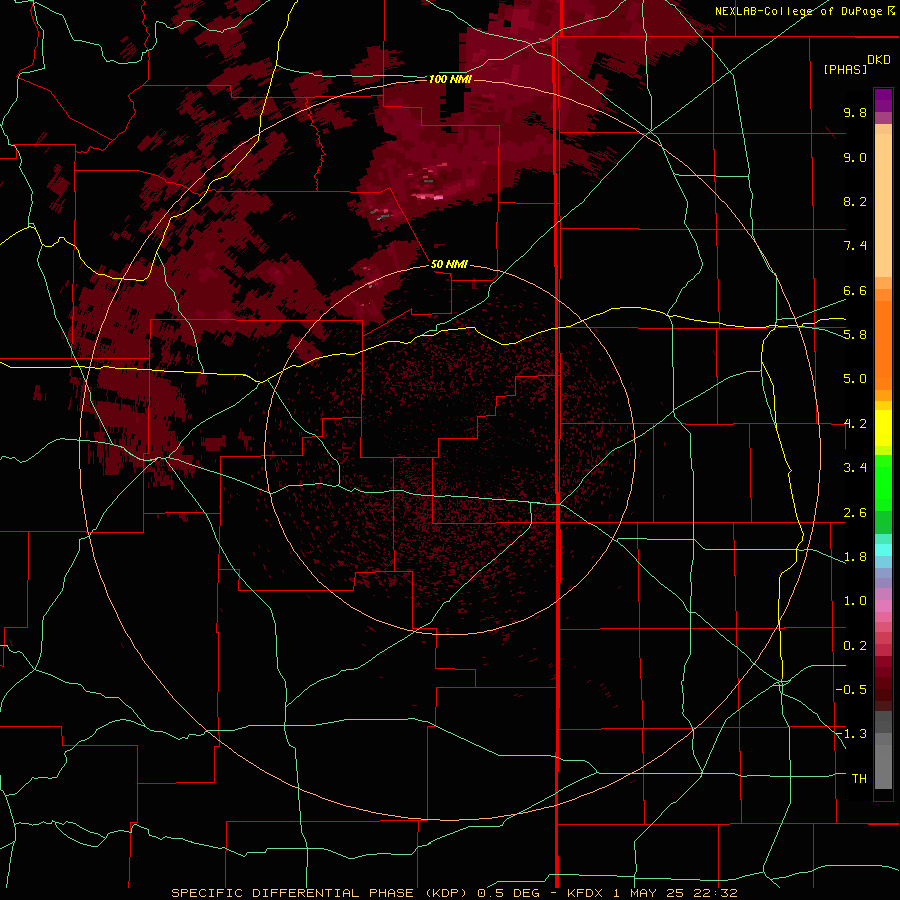Click the 9.0 scale value

855,157
